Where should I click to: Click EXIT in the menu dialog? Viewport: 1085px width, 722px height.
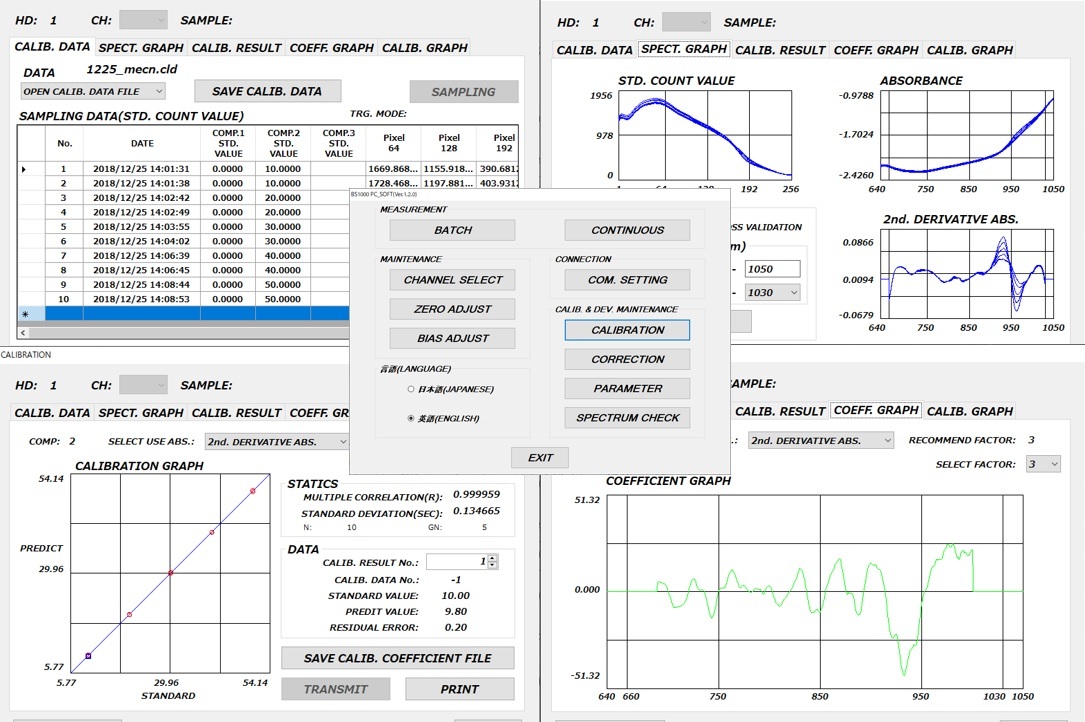click(x=540, y=458)
